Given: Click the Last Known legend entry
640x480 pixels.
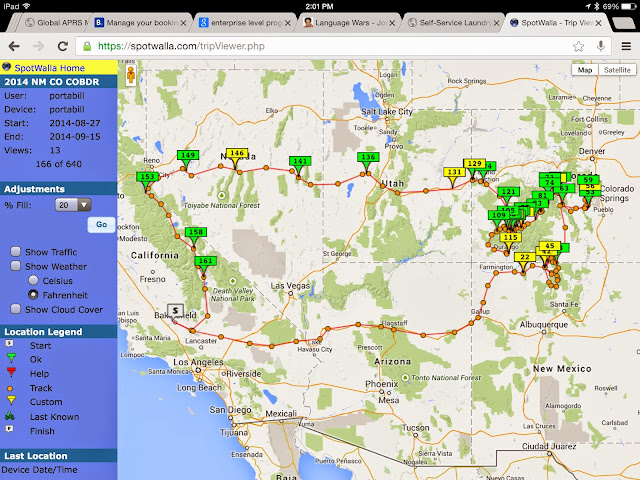Looking at the screenshot, I should (x=54, y=416).
